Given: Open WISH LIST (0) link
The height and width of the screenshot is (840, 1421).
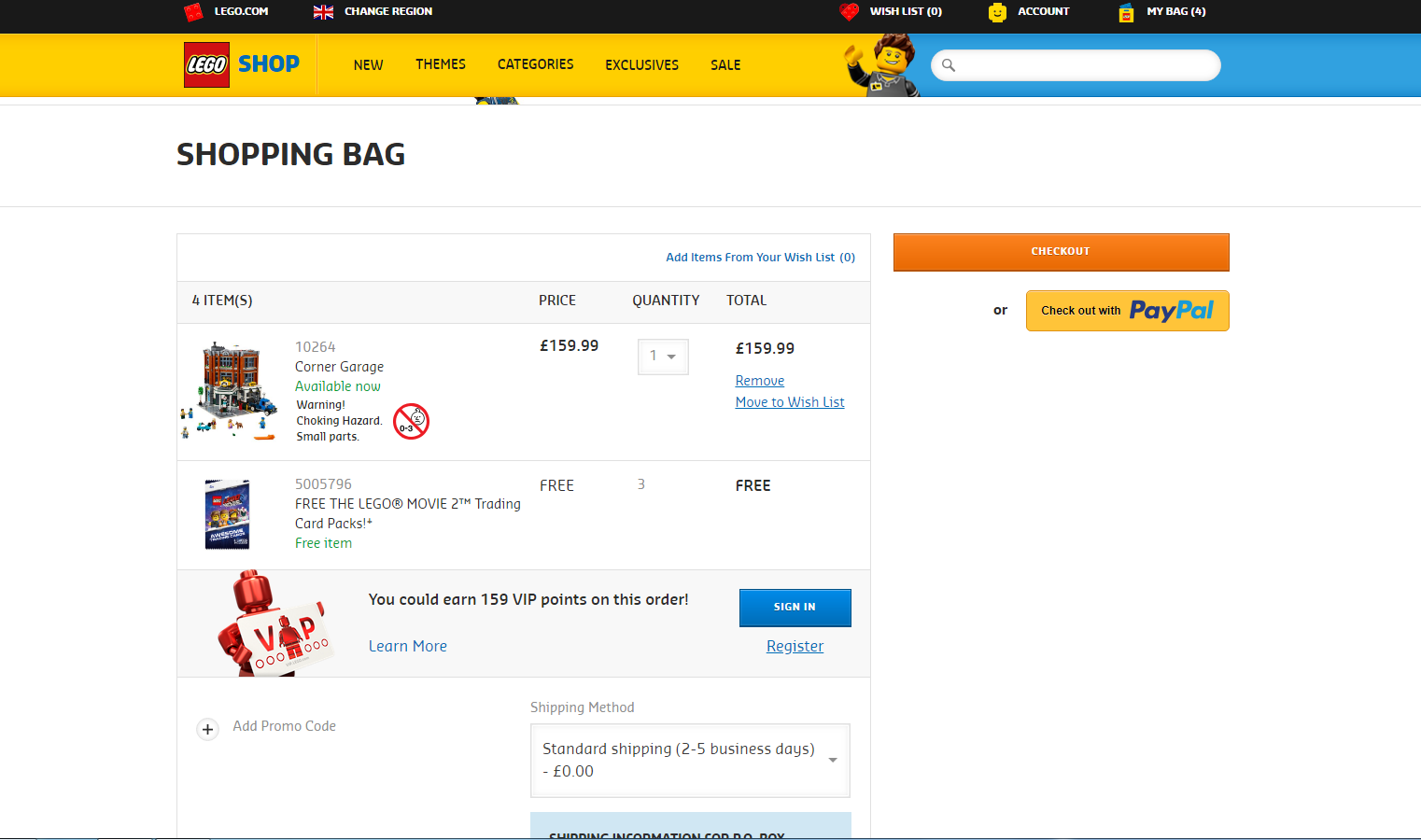Looking at the screenshot, I should (906, 11).
